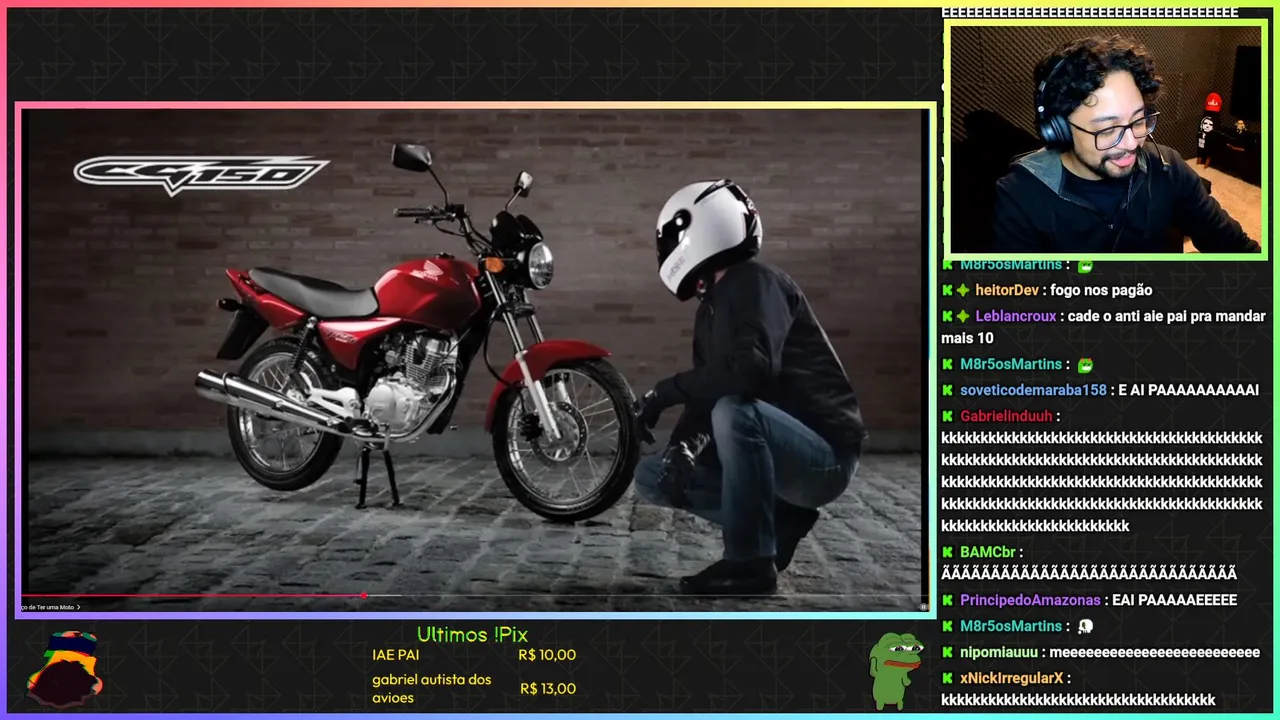
Task: Click the white emote in M8r5osMartins's message
Action: click(1085, 626)
